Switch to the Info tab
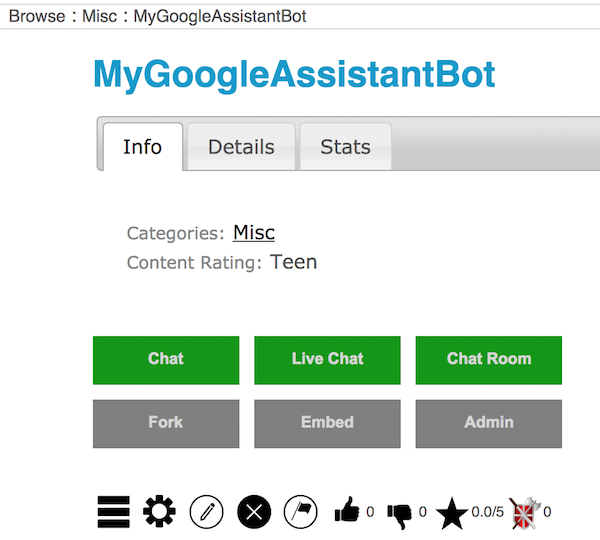The image size is (600, 540). click(x=143, y=147)
